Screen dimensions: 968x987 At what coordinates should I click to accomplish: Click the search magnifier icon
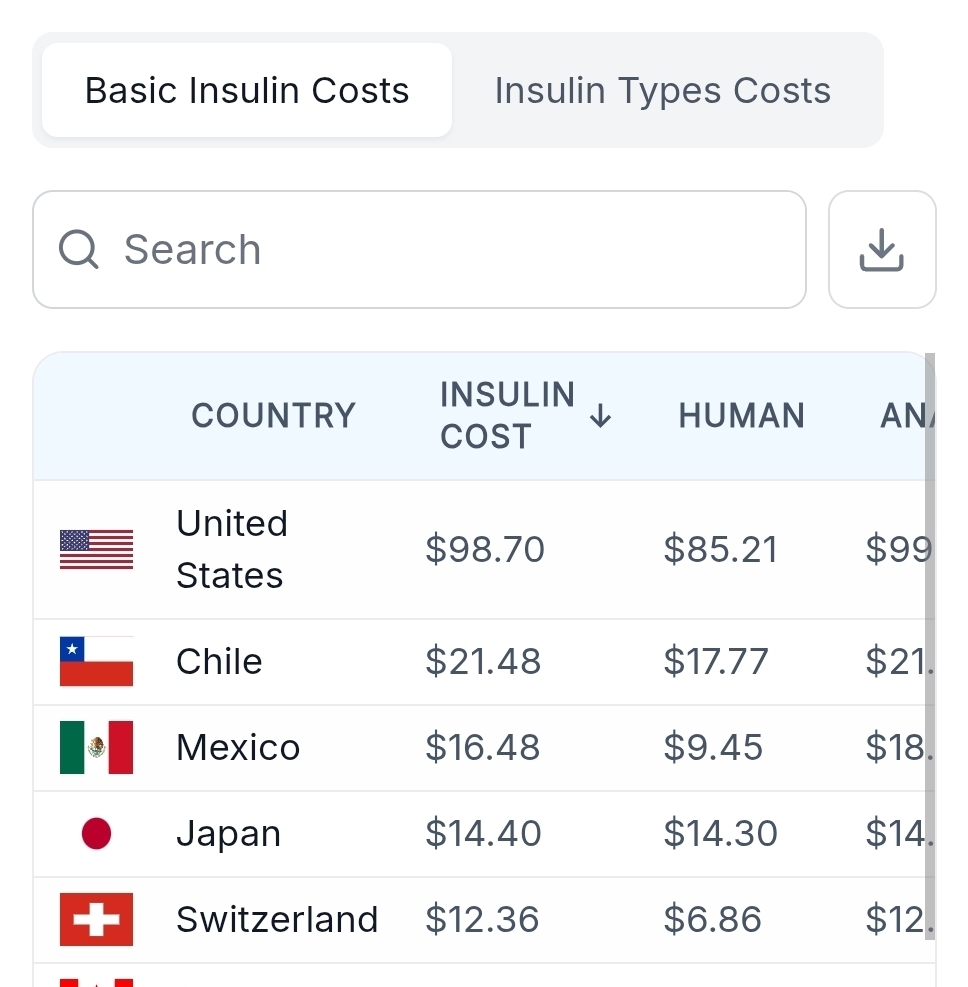79,250
